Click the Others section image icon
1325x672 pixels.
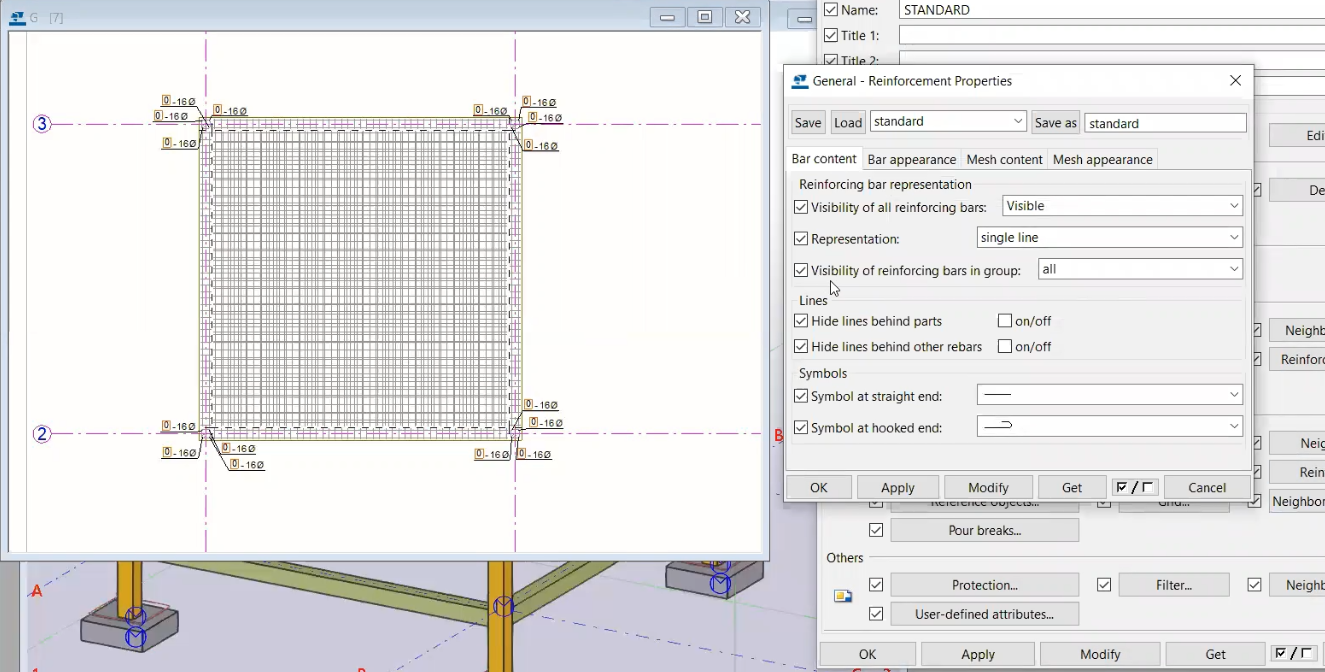pyautogui.click(x=843, y=597)
